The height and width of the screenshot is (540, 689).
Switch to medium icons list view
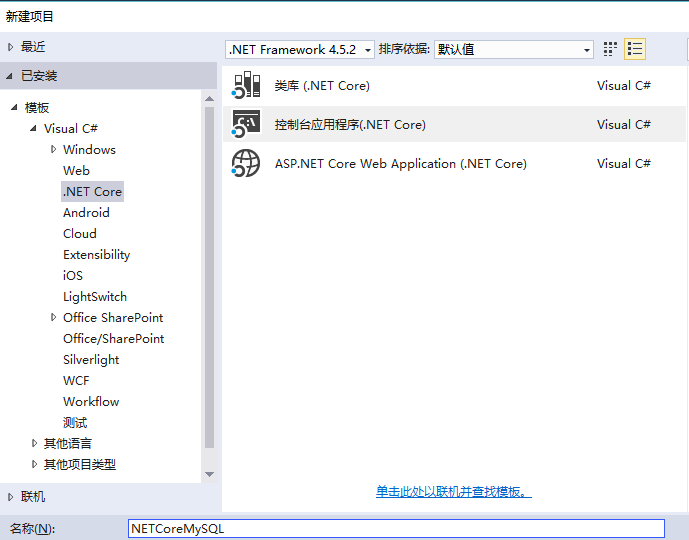click(635, 49)
